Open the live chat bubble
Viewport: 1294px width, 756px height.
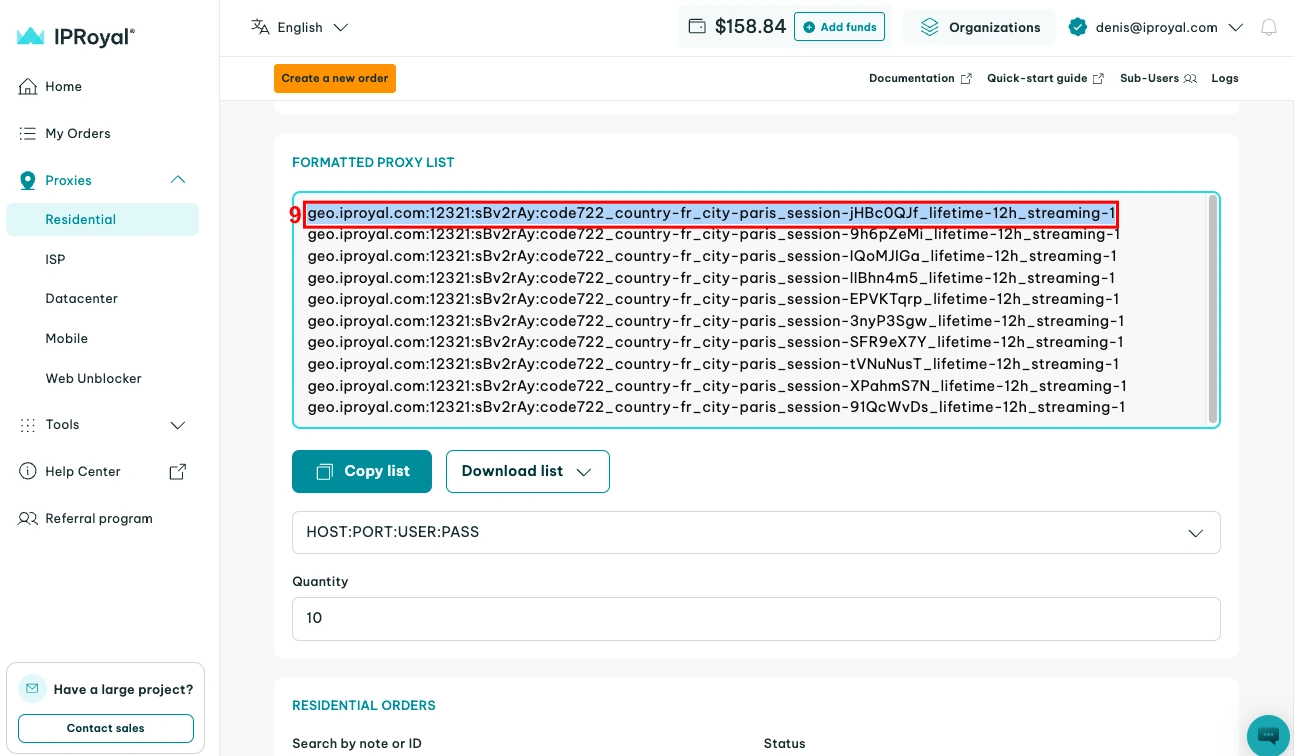point(1268,735)
